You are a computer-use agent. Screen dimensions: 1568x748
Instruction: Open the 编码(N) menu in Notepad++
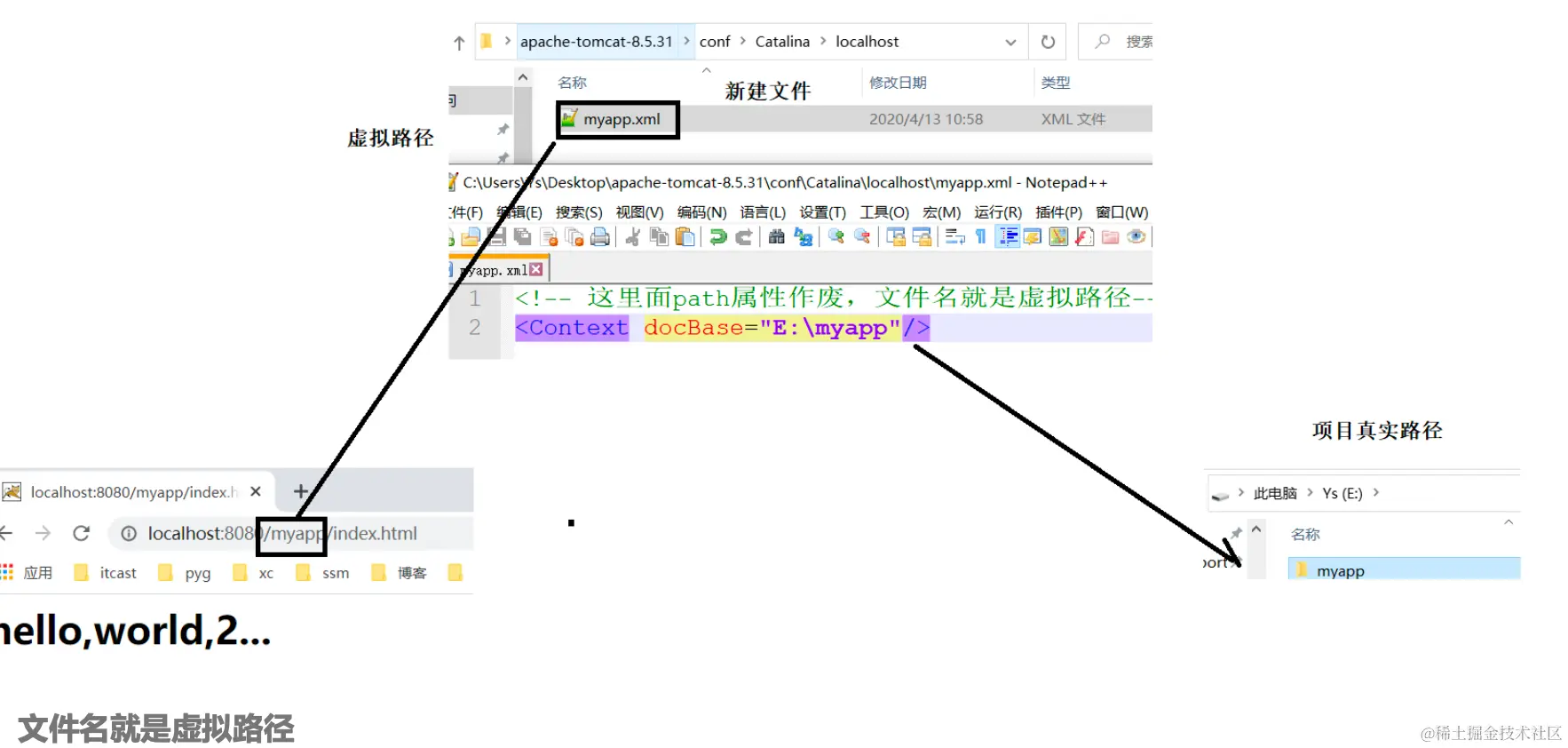701,212
